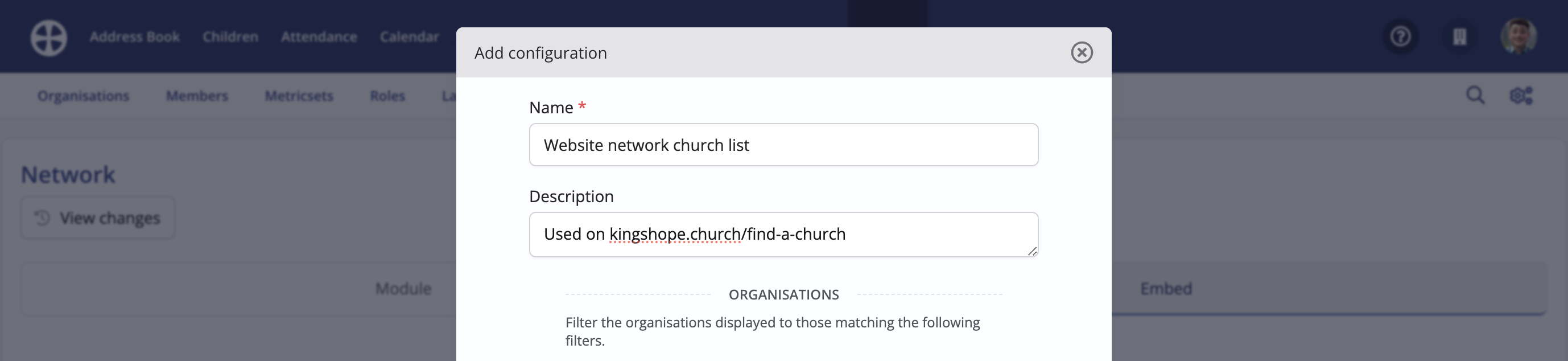Focus the Name input field
The image size is (1568, 361).
[x=783, y=145]
